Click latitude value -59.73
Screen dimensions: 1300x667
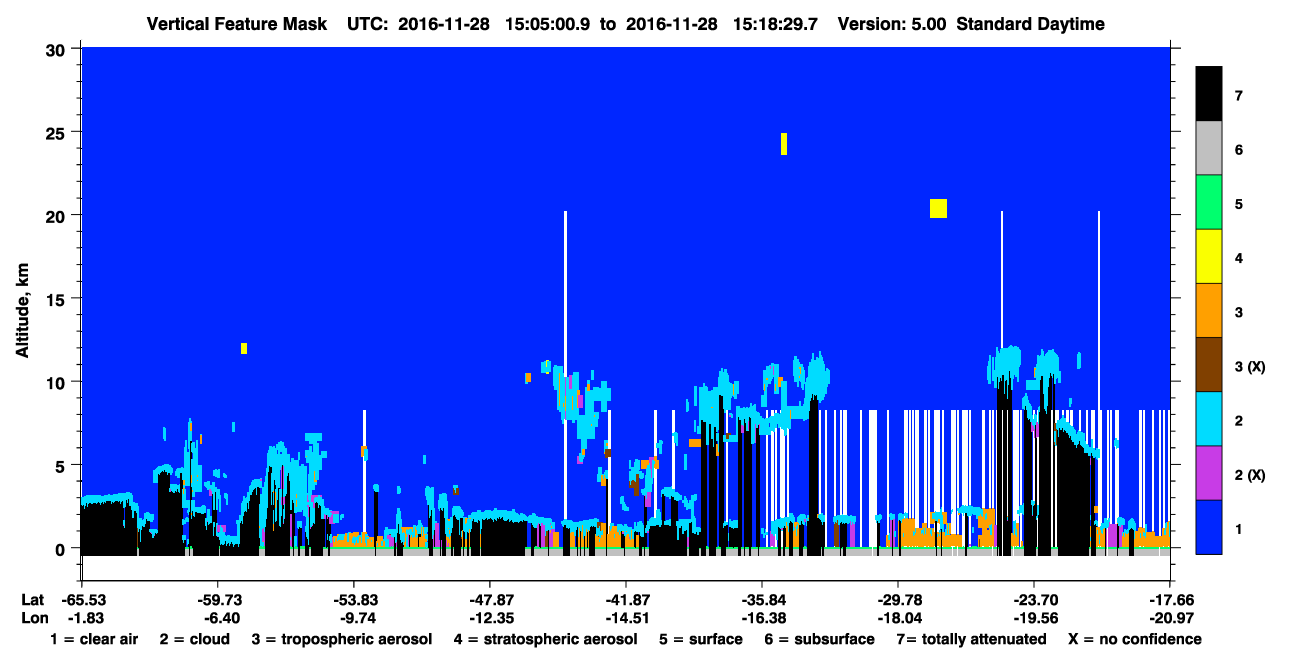click(x=217, y=600)
